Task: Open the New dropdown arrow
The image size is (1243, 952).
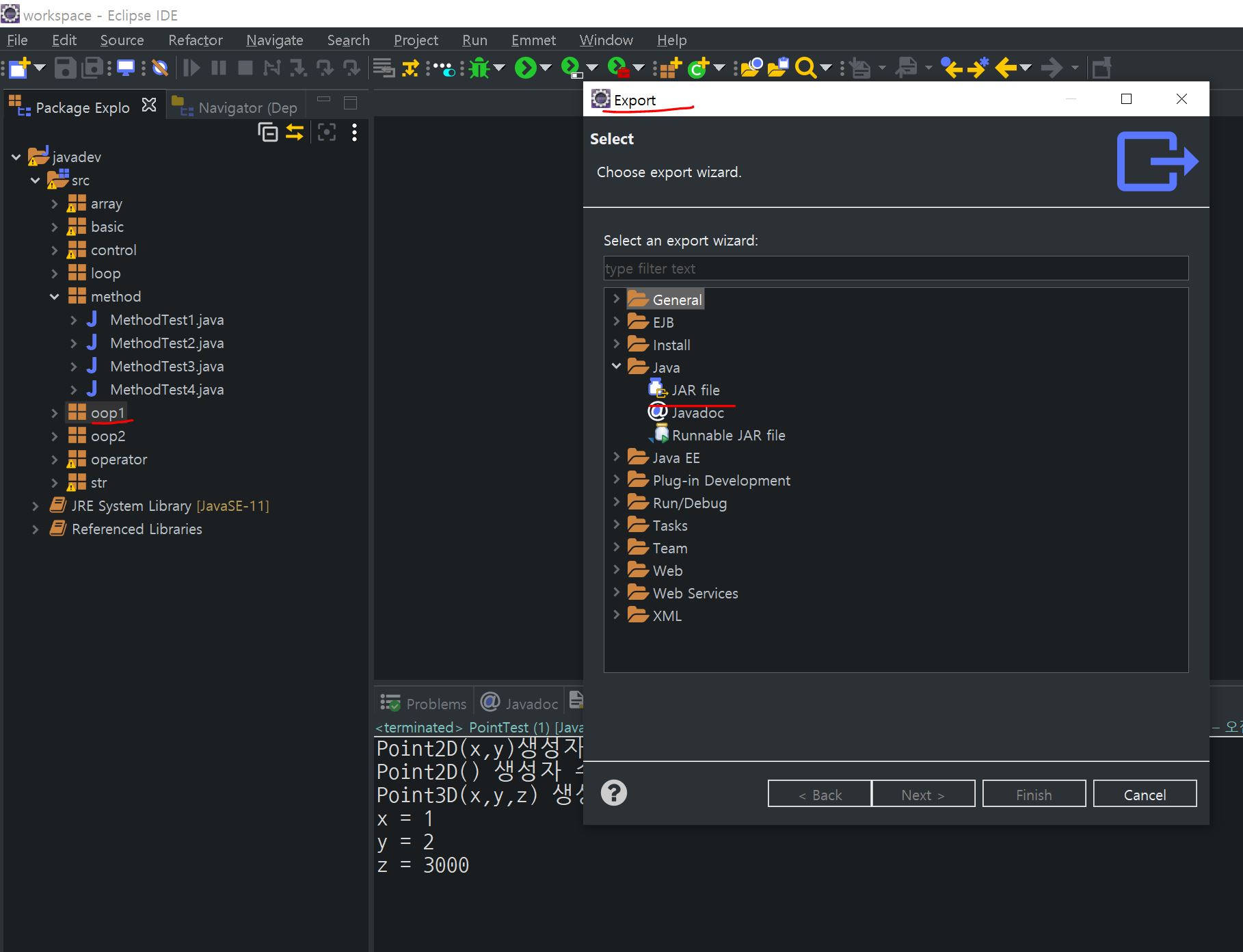Action: pyautogui.click(x=40, y=68)
